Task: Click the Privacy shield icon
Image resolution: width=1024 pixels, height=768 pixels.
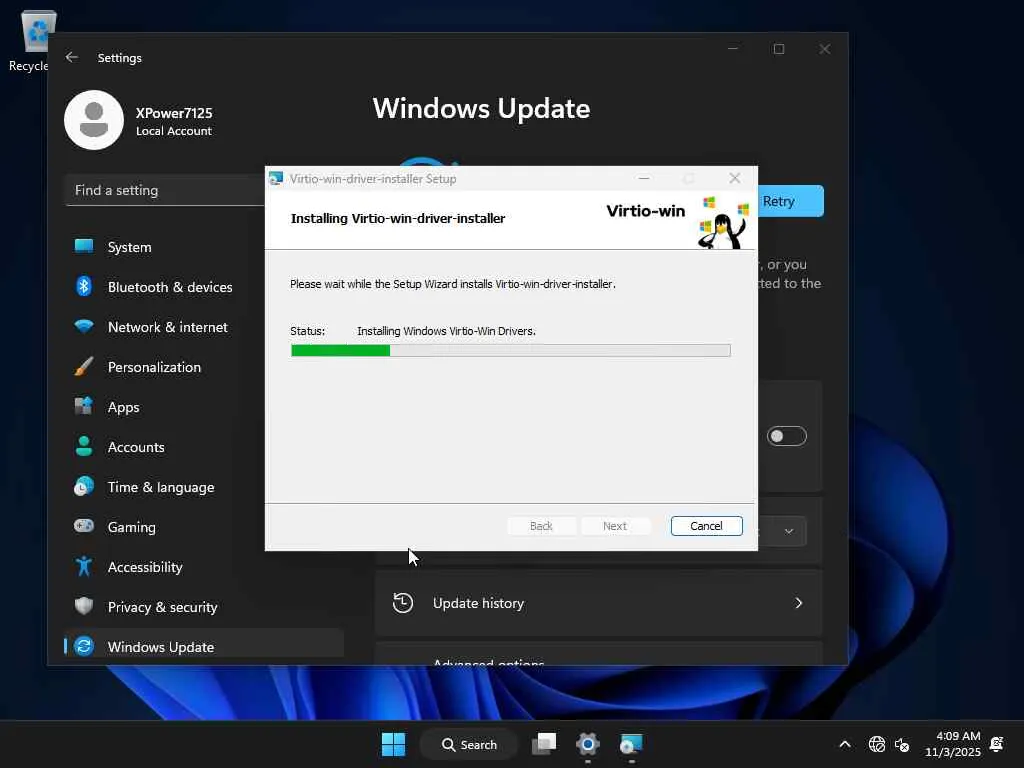Action: tap(84, 606)
